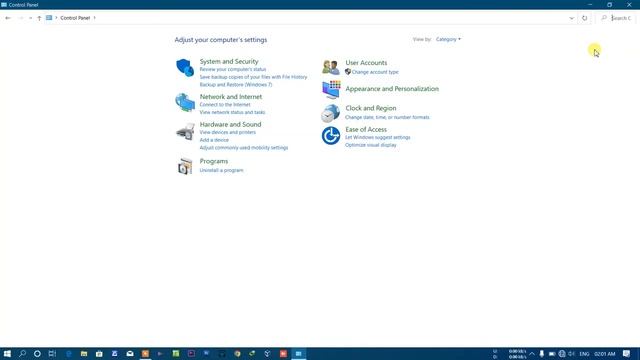Screen dimensions: 640x360
Task: Open File Explorer from taskbar
Action: (84, 353)
